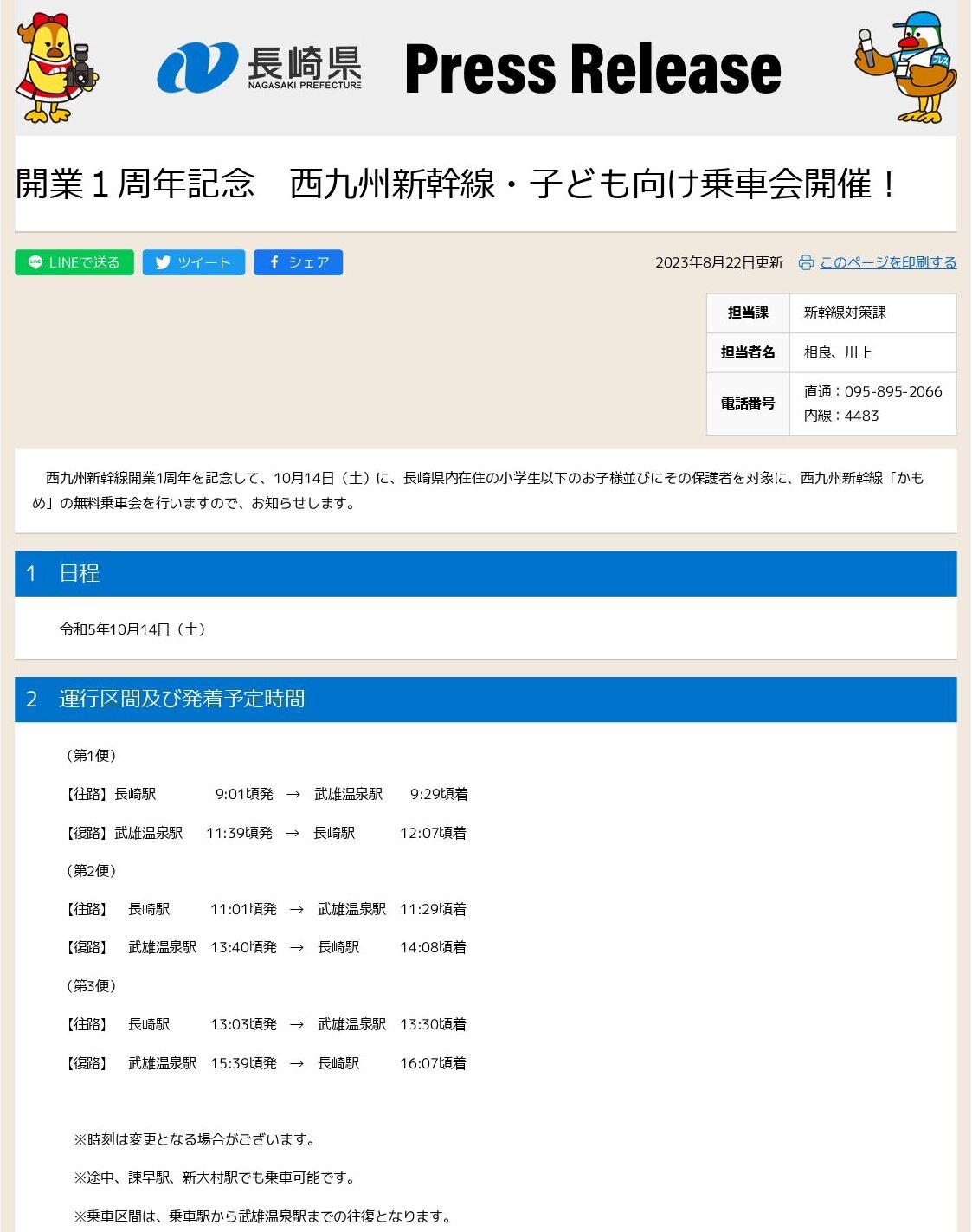Click the （第3便） label
Viewport: 972px width, 1232px height.
click(x=91, y=986)
